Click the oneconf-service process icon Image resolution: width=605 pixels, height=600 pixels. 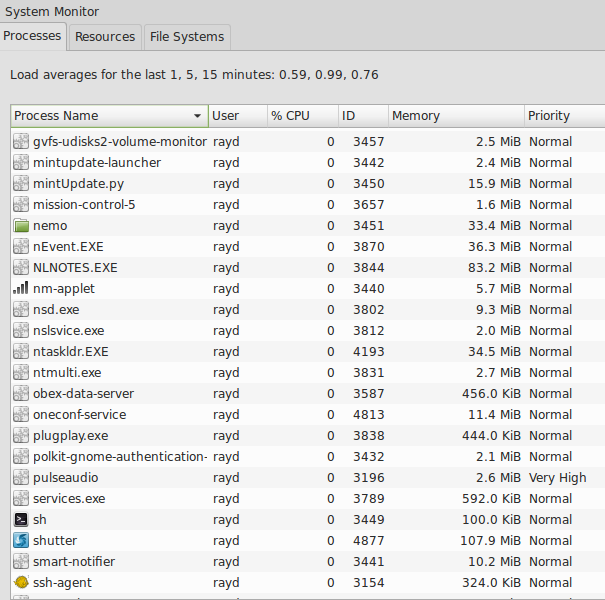pos(21,414)
